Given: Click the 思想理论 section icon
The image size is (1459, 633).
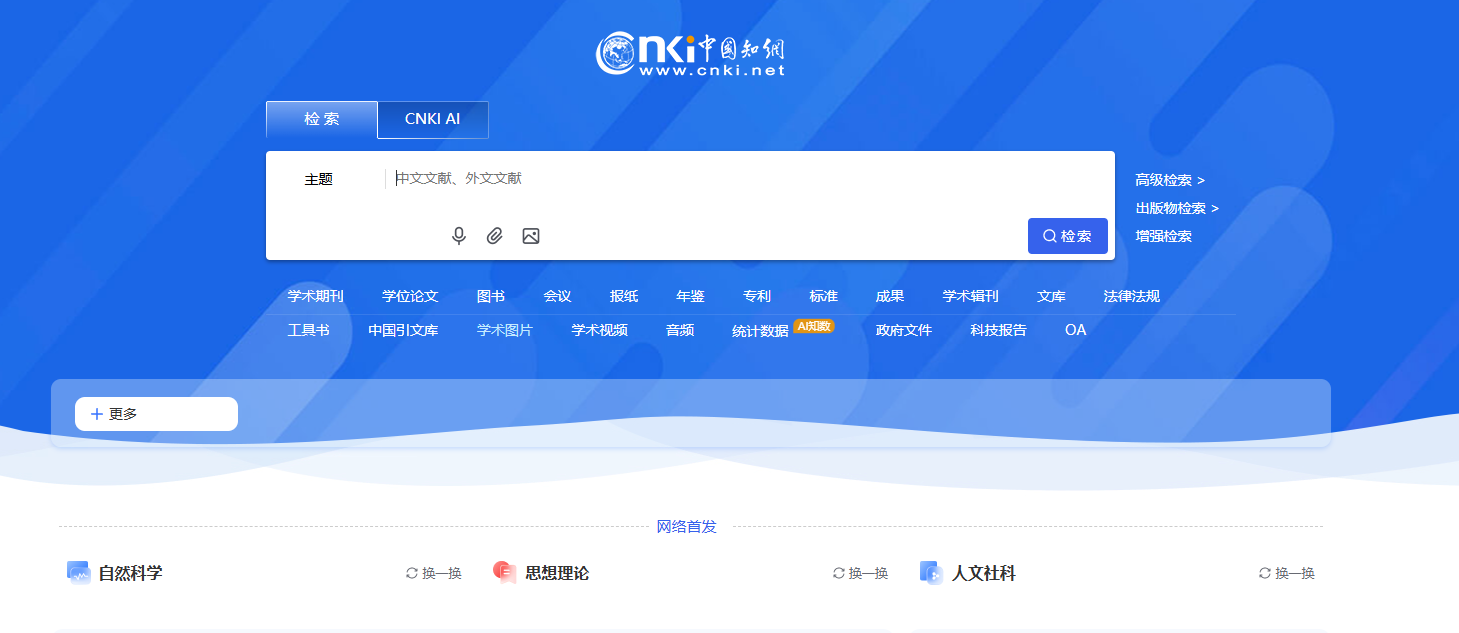Looking at the screenshot, I should 505,573.
